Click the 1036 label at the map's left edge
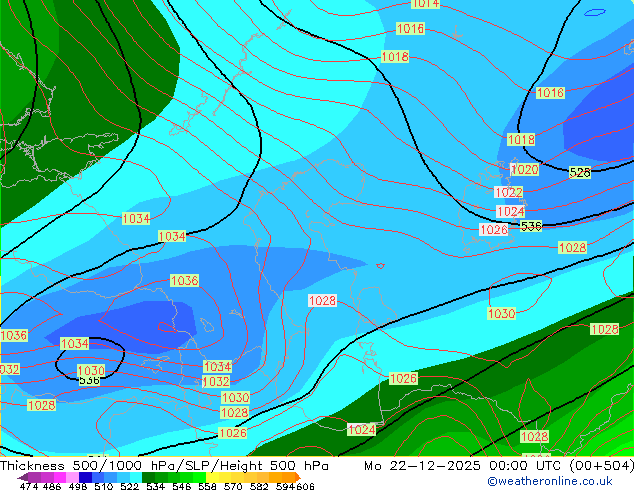 [14, 335]
